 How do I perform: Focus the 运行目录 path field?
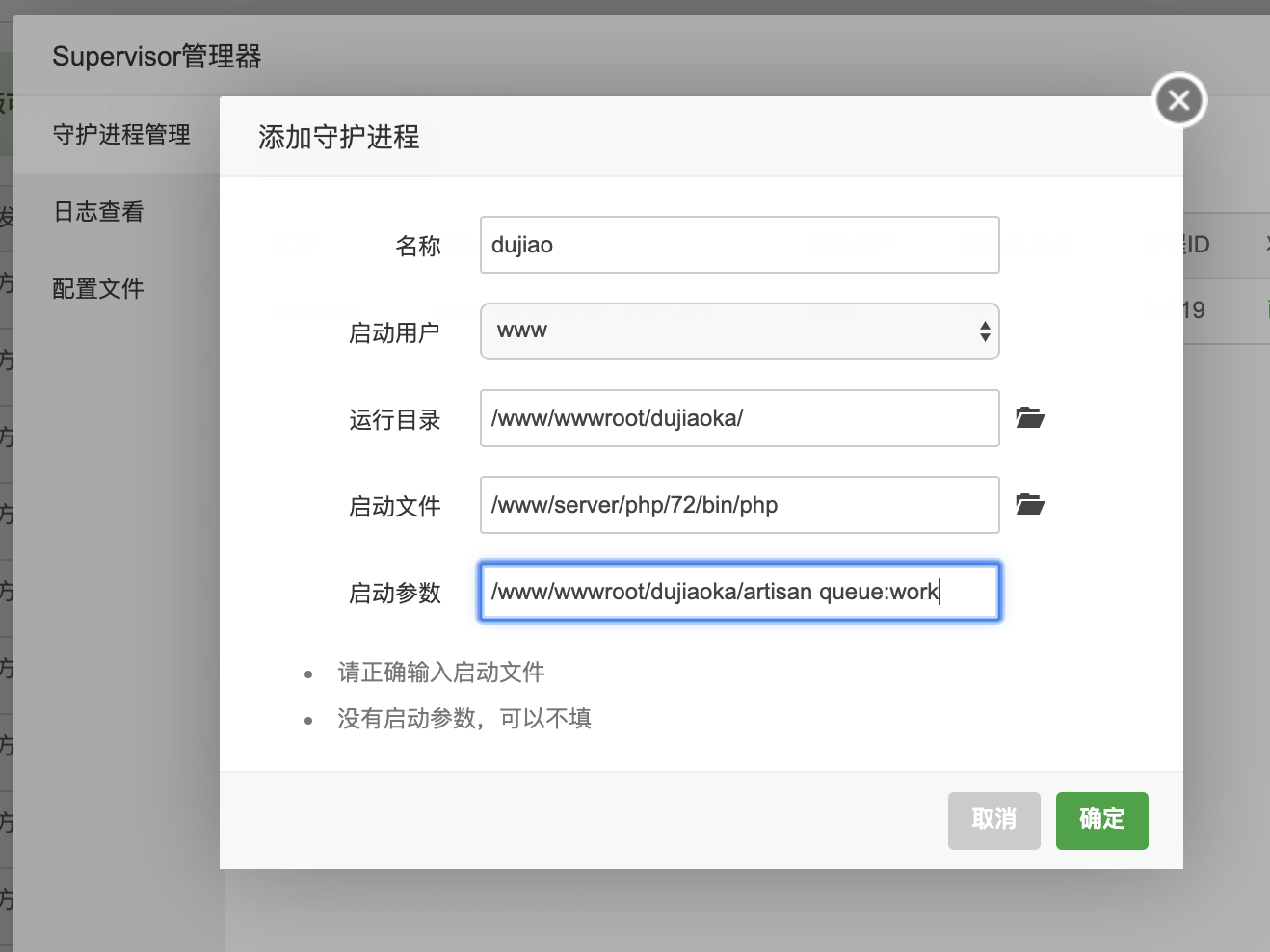(739, 418)
